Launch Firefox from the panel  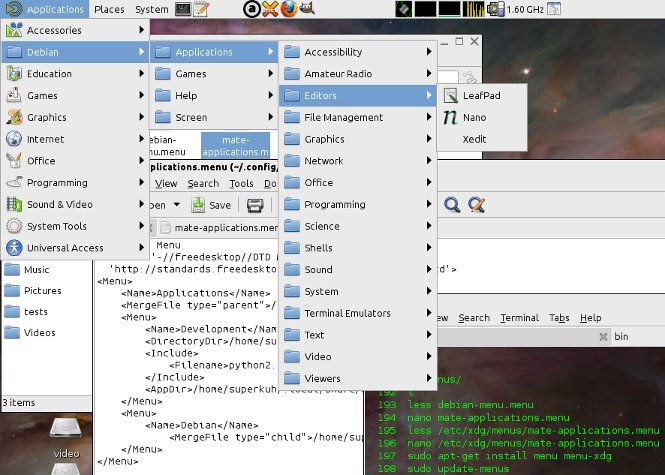[x=289, y=9]
